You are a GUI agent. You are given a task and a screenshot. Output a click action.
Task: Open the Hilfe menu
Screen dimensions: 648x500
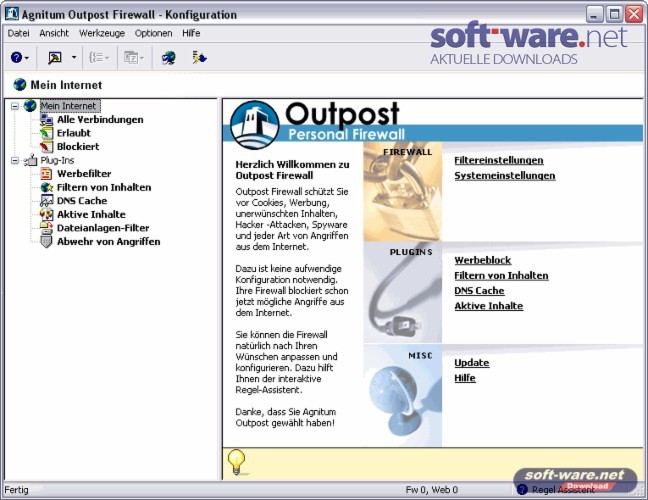[191, 33]
